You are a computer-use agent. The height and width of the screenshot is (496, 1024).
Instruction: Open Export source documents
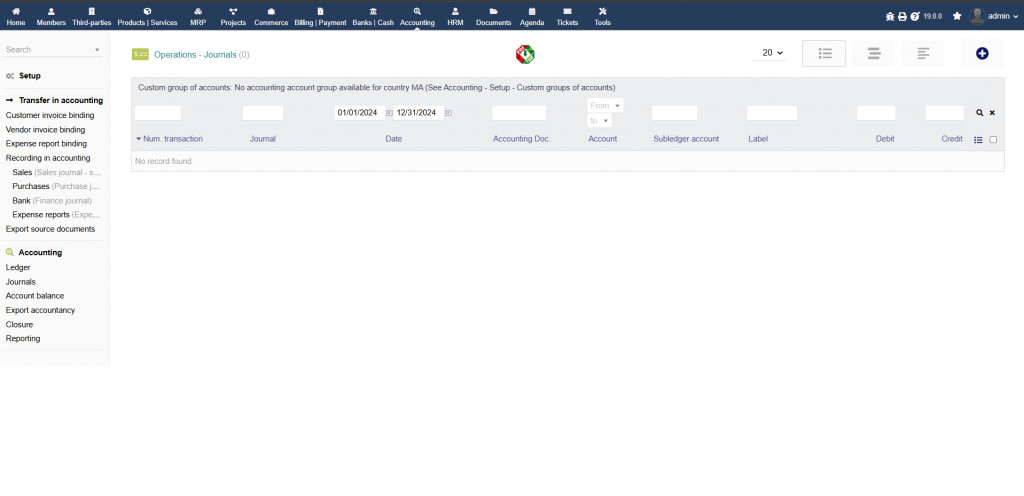point(50,229)
